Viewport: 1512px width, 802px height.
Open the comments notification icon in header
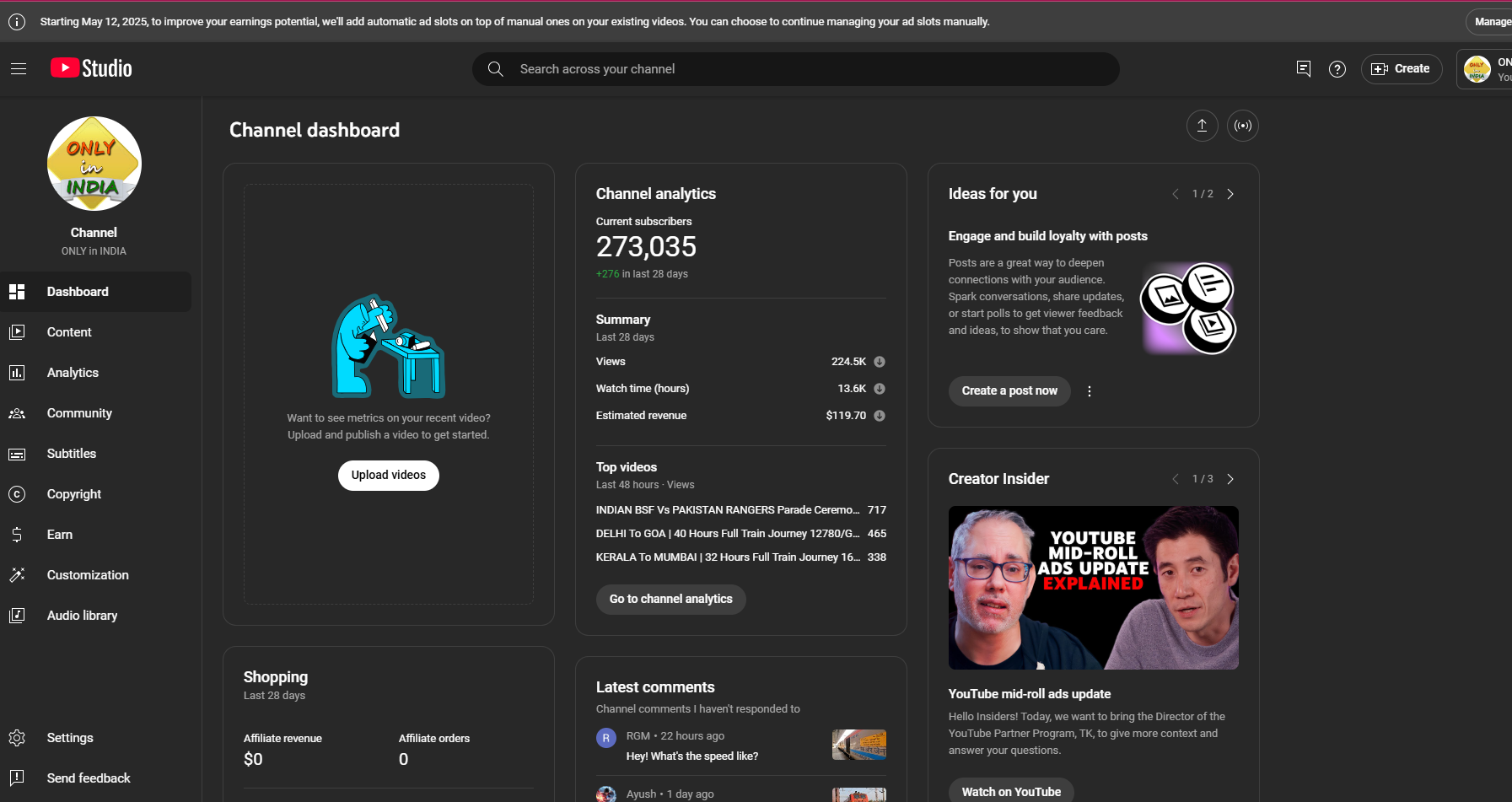coord(1303,69)
